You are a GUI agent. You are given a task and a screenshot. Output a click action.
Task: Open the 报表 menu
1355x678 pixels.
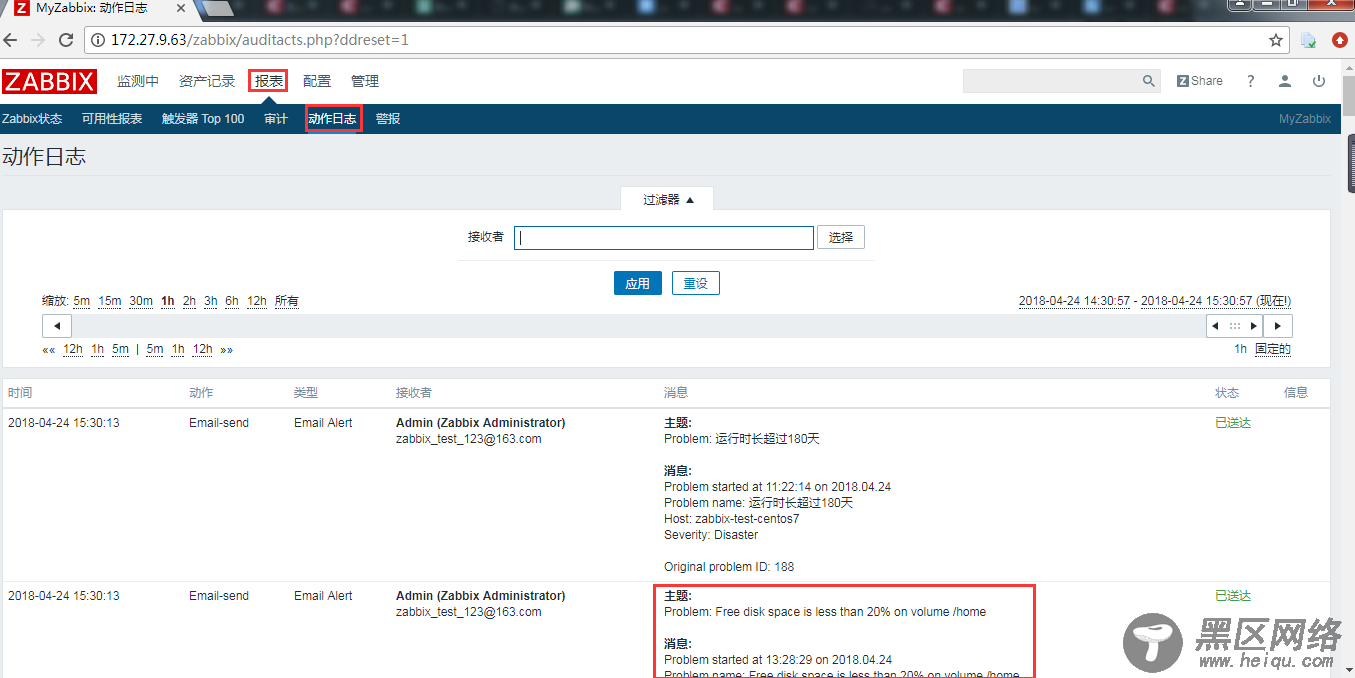[268, 81]
